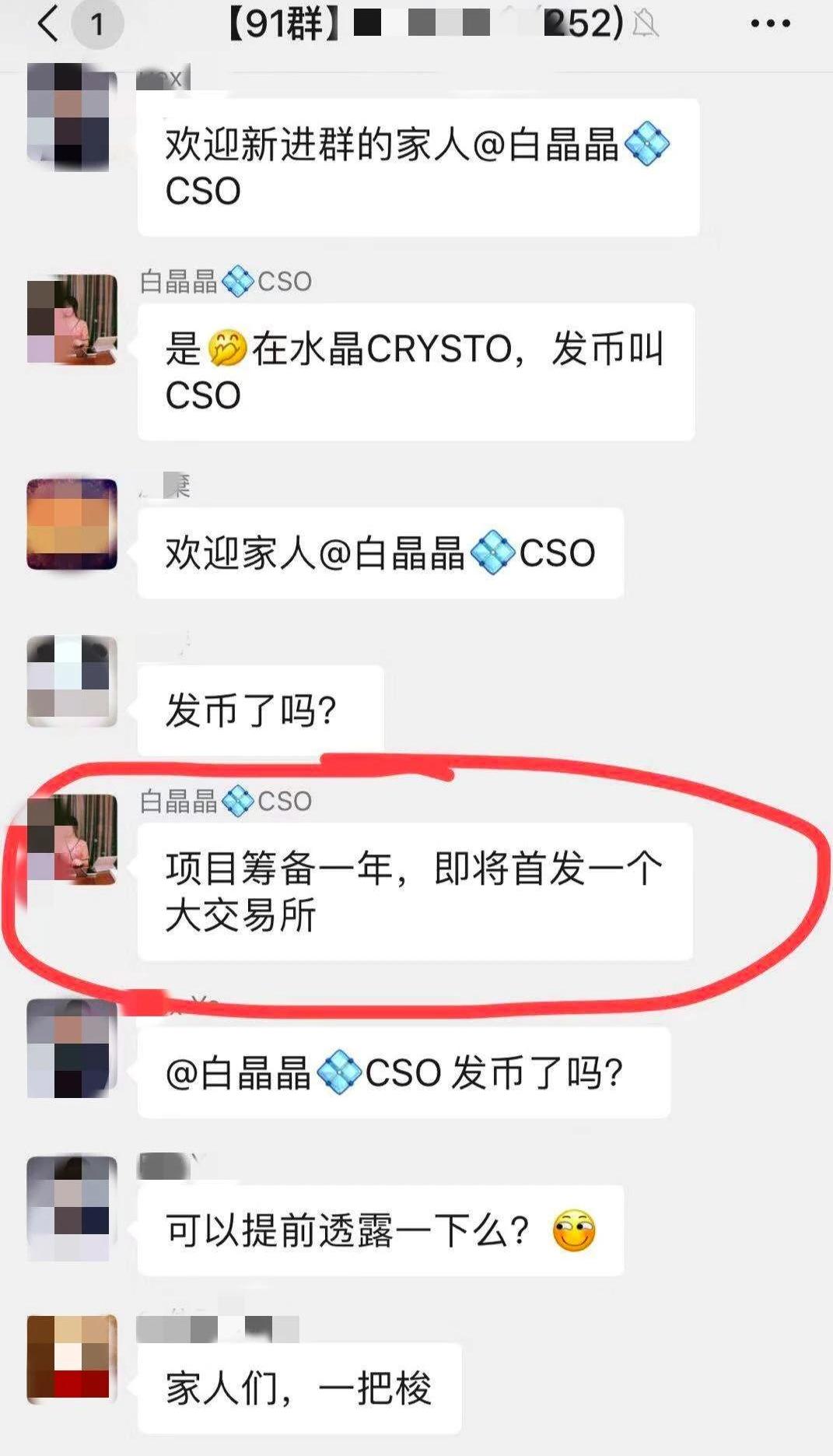Tap the avatar next to first 发币了吗?
Screen dimensions: 833x1456
72,682
